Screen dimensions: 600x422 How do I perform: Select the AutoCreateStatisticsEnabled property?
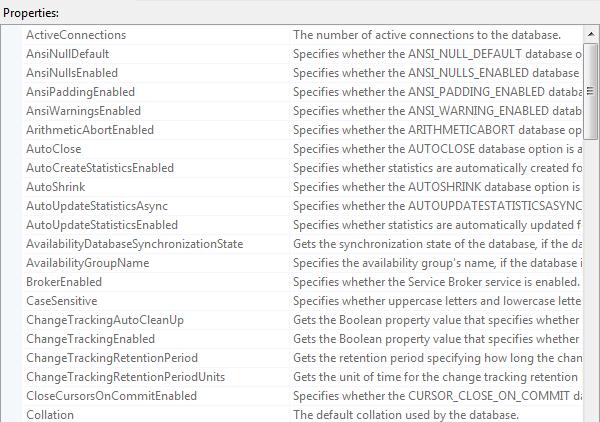point(100,168)
